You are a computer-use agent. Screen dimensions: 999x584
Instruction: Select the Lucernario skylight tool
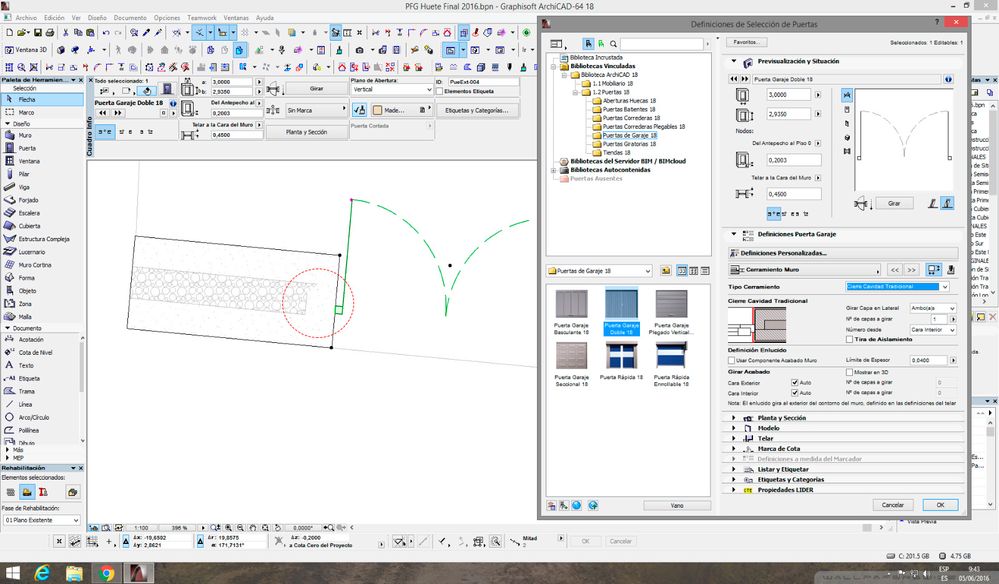[x=30, y=252]
